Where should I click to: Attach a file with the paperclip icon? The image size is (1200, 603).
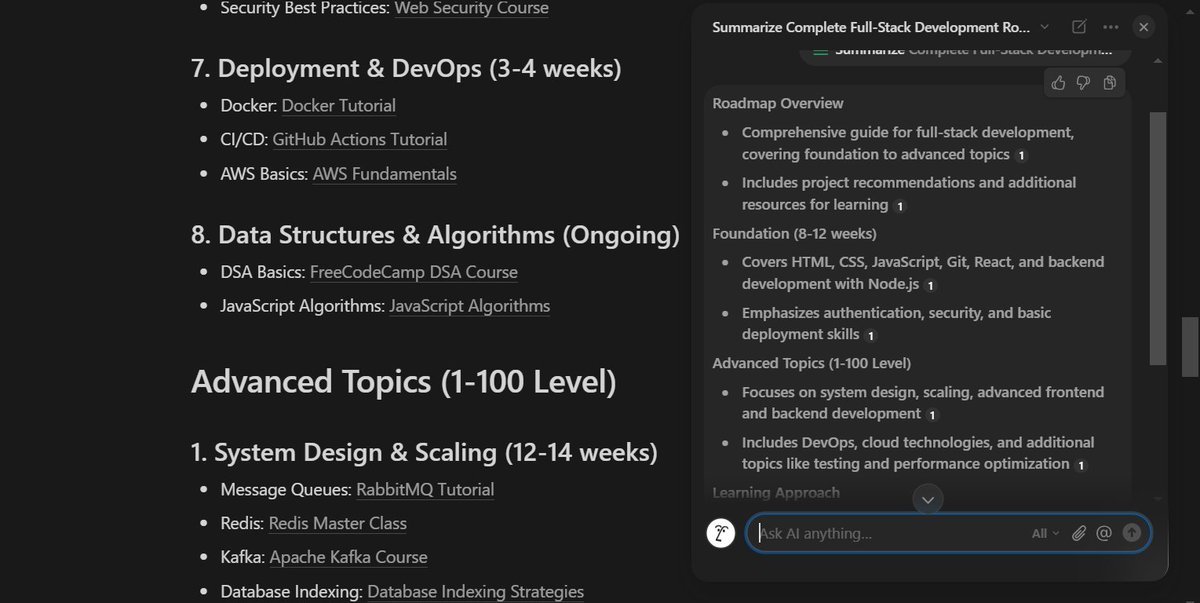pyautogui.click(x=1078, y=533)
